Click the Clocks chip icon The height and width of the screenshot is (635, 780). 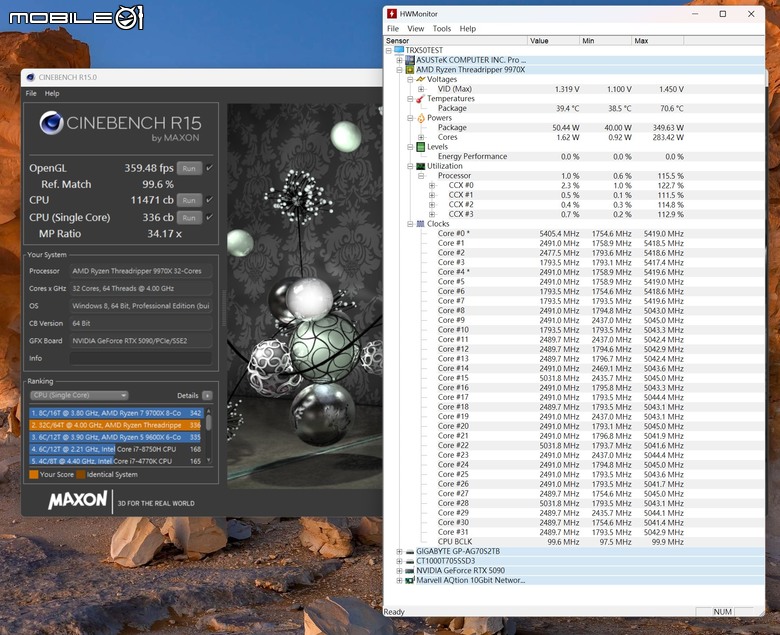pos(421,224)
